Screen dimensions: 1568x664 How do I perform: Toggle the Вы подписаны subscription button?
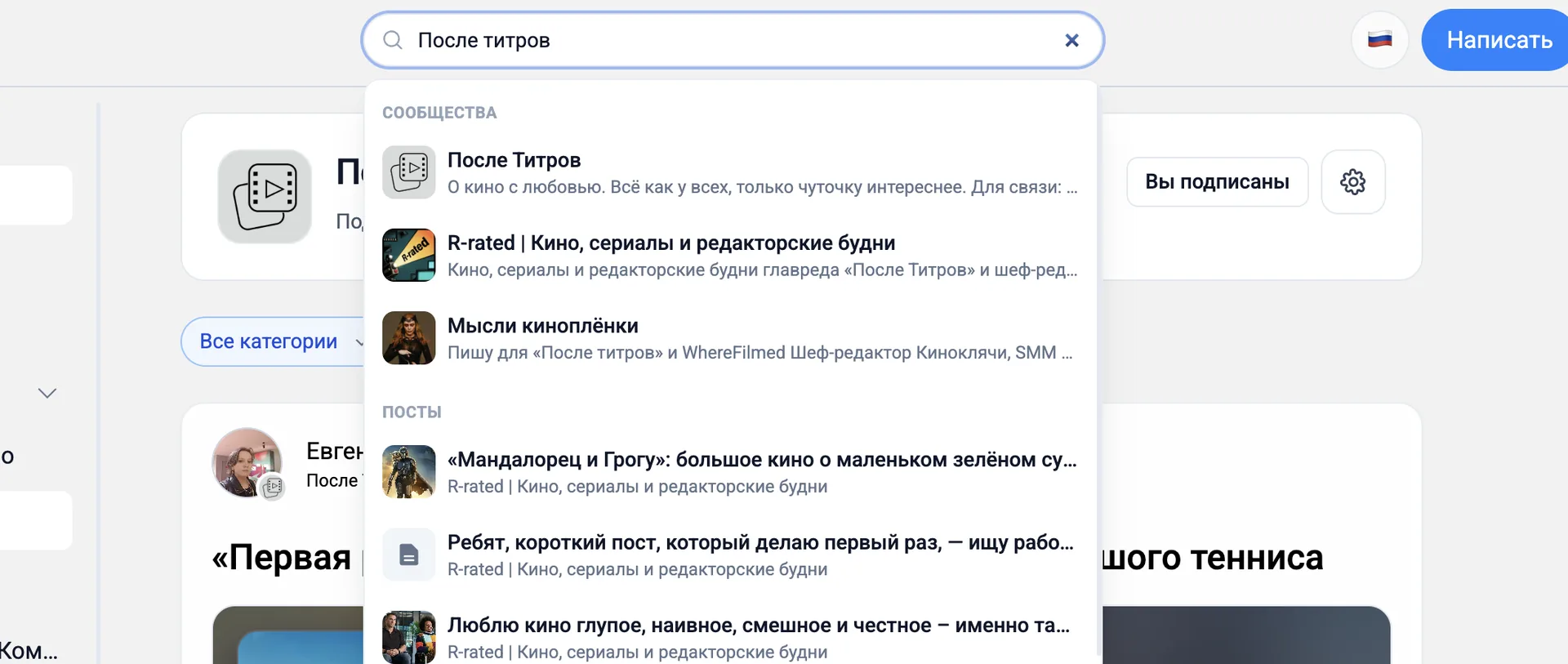[x=1217, y=181]
